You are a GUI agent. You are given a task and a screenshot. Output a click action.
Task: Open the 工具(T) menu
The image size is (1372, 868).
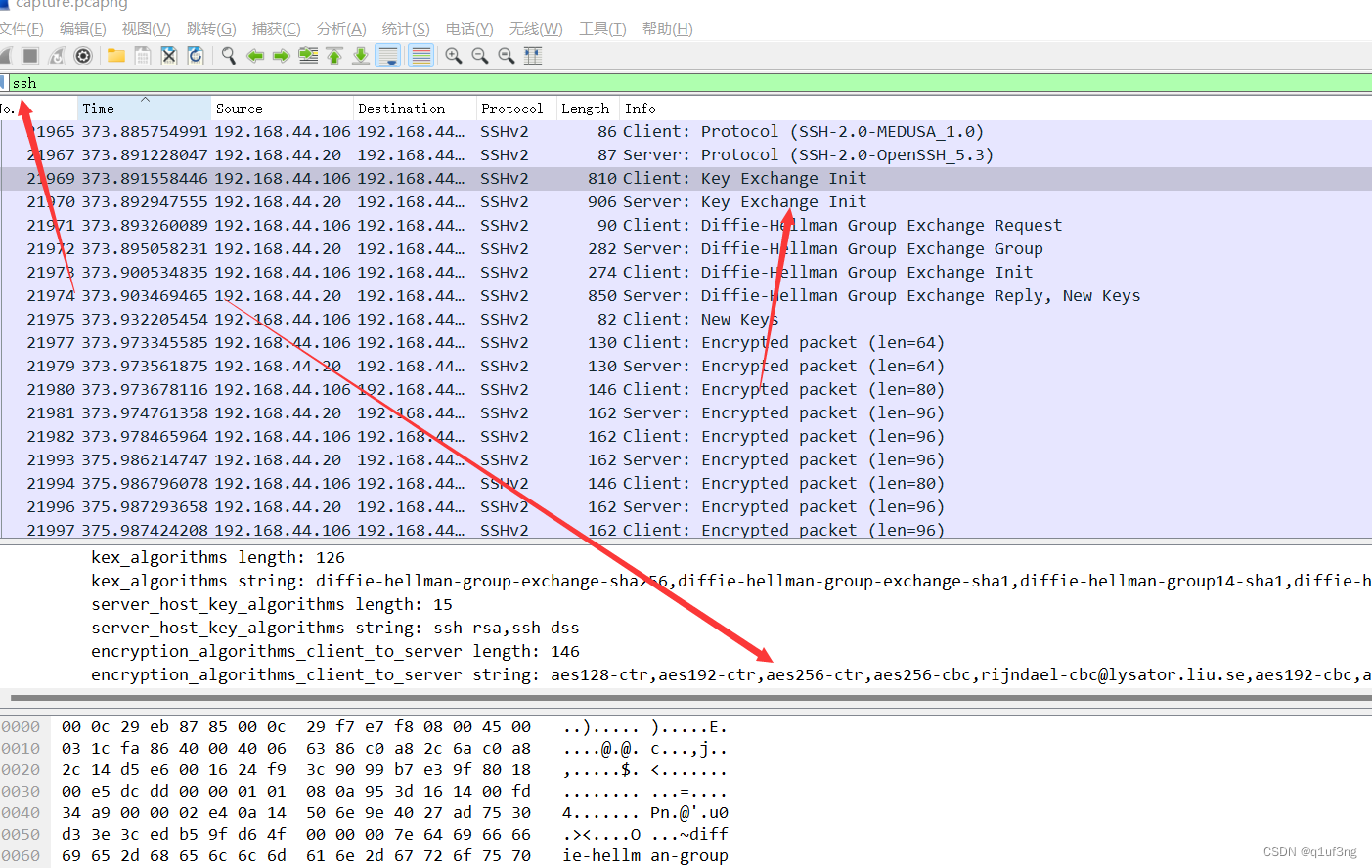pos(602,29)
